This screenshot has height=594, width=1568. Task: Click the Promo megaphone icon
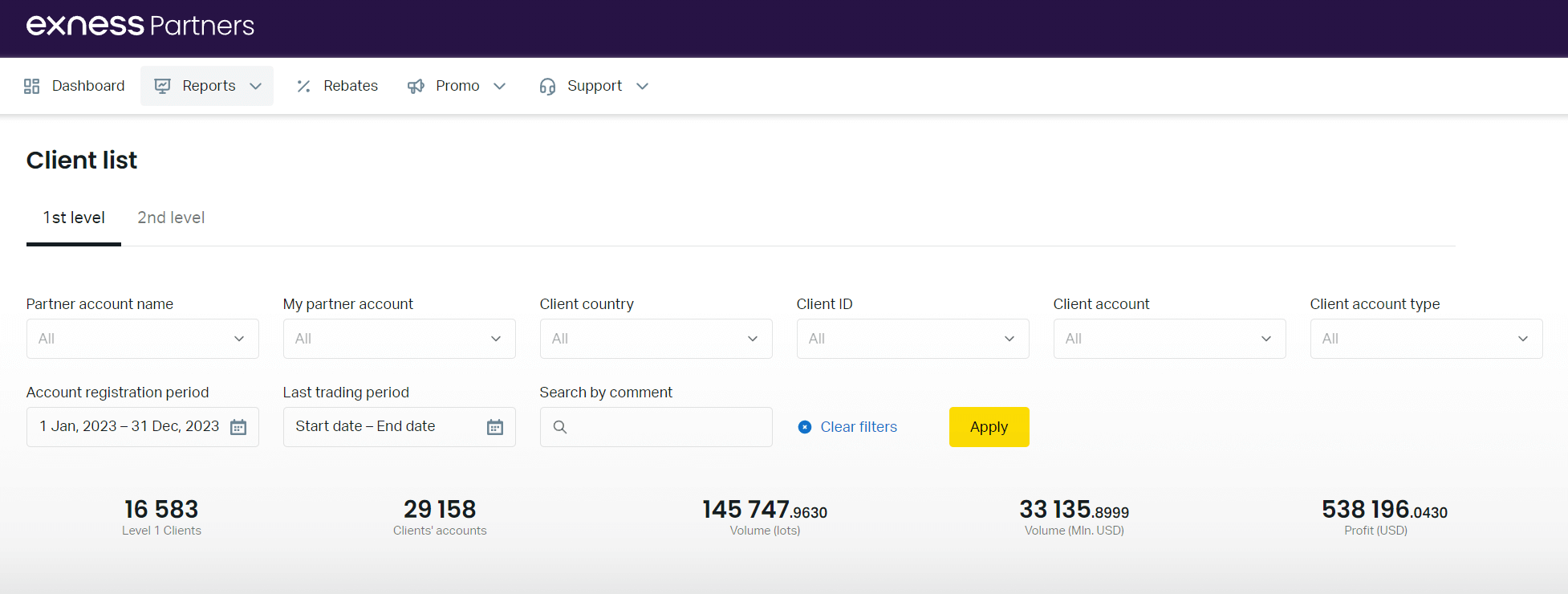click(416, 86)
